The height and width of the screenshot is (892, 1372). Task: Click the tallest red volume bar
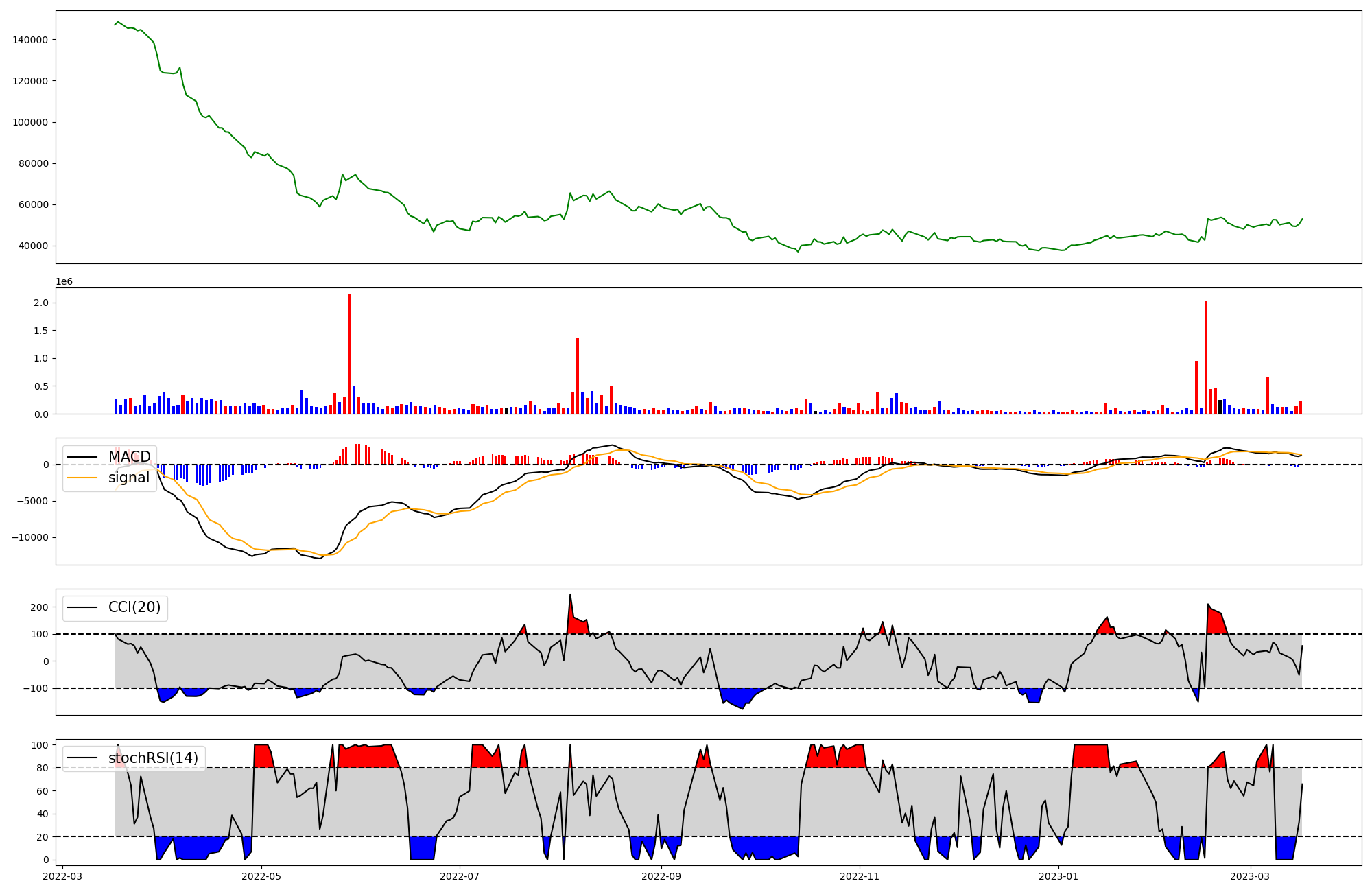pyautogui.click(x=349, y=353)
